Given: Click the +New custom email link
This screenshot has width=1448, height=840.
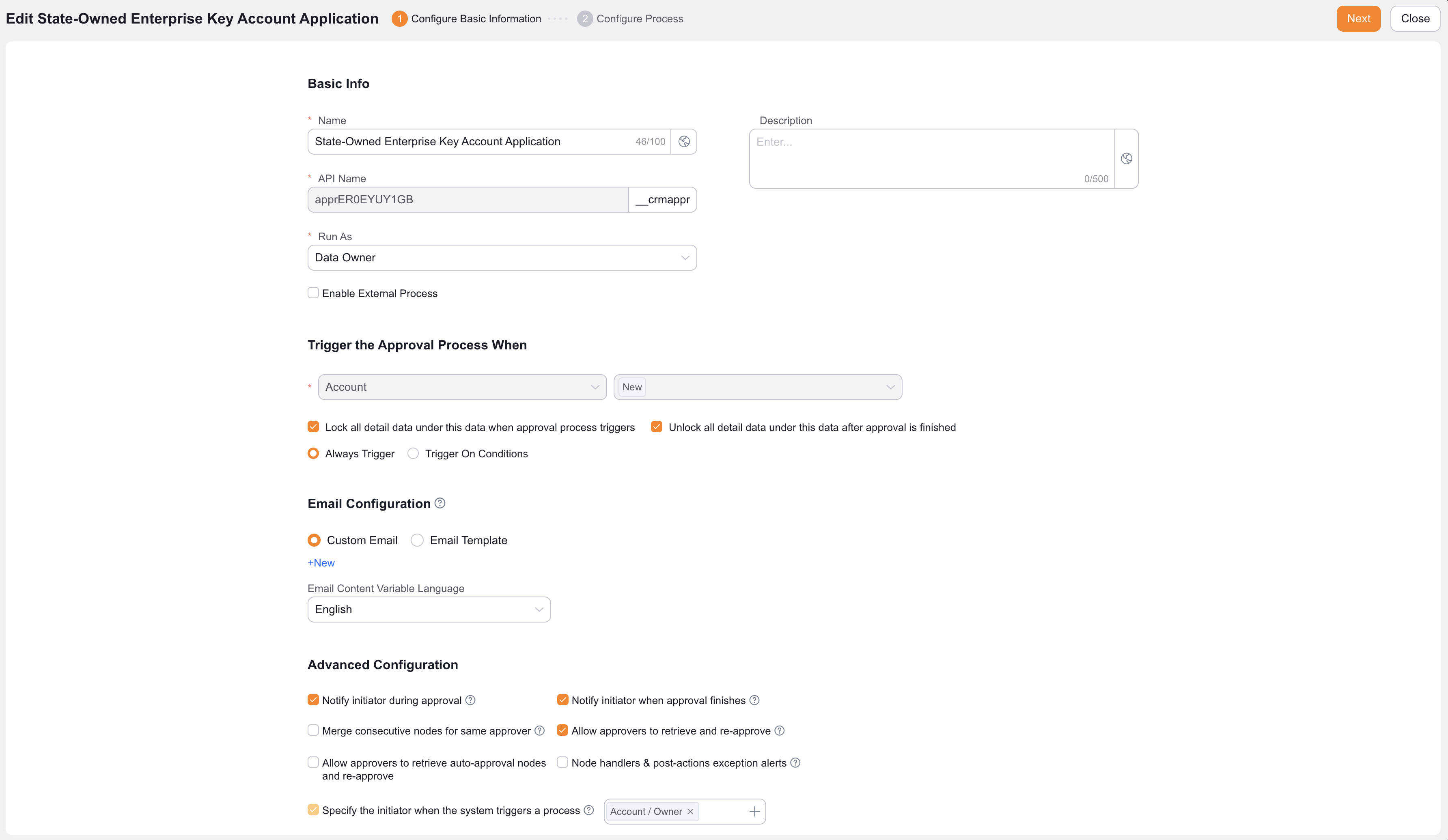Looking at the screenshot, I should pyautogui.click(x=321, y=563).
